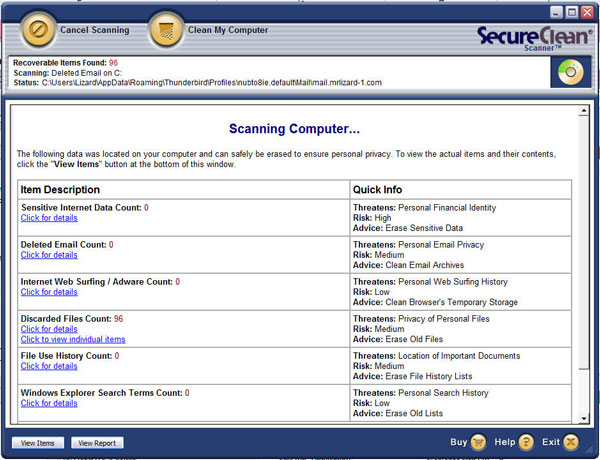600x460 pixels.
Task: Click Advice: Erase File History Lists text
Action: pyautogui.click(x=412, y=377)
